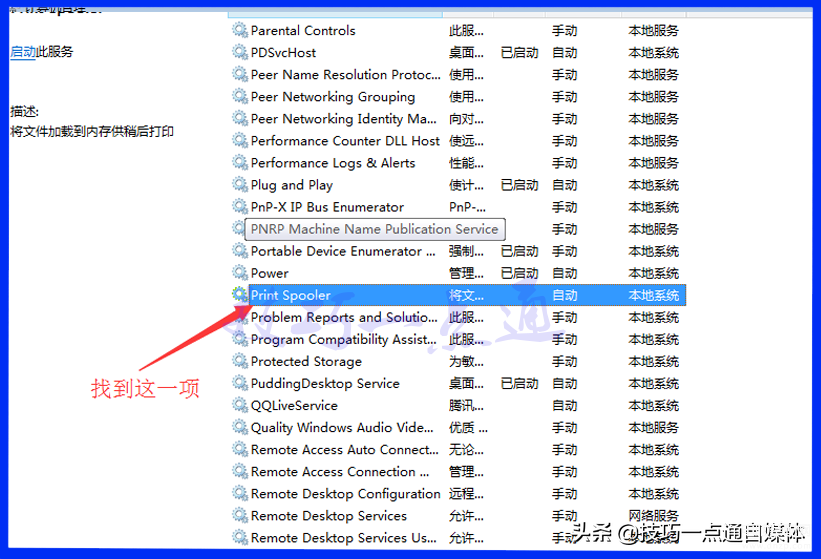The height and width of the screenshot is (559, 821).
Task: Click the gear icon next to Print Spooler
Action: tap(240, 295)
